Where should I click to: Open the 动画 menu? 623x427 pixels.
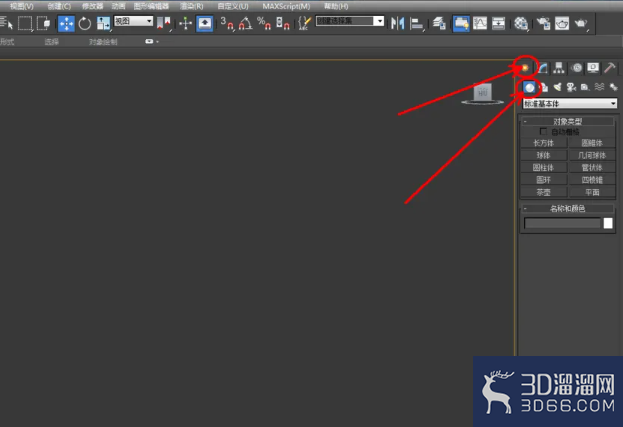118,6
